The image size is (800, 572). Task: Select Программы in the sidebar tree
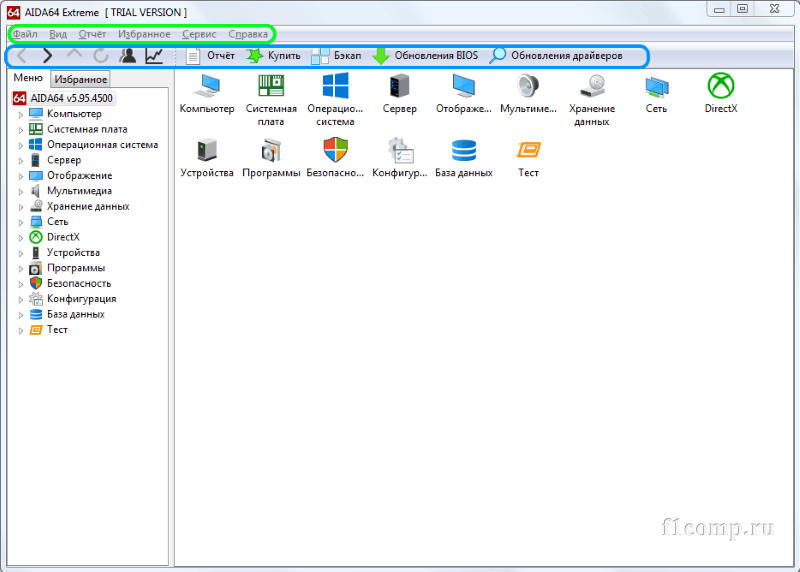(x=76, y=268)
